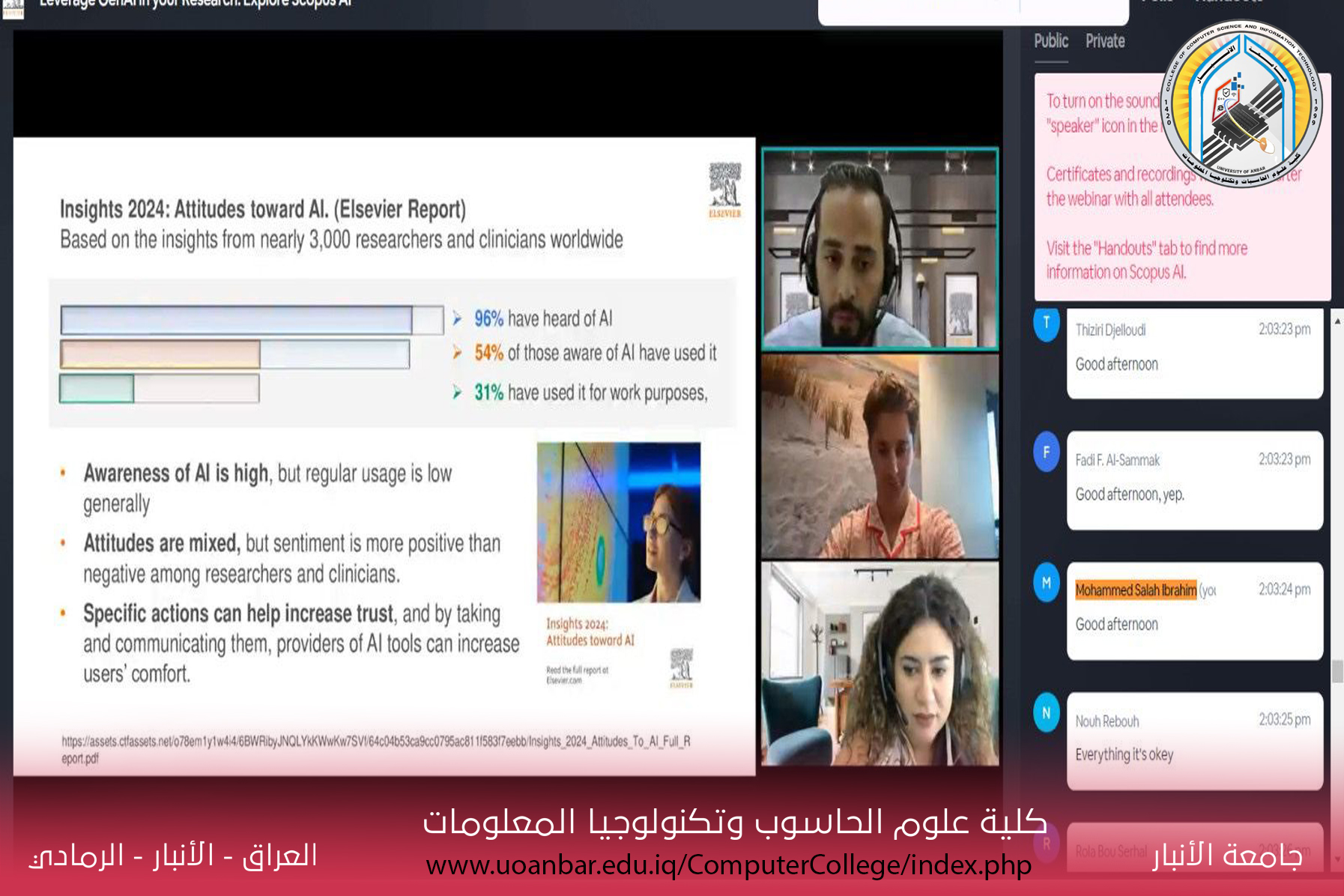Open the assets.ctfassets.net report PDF link

coord(376,749)
